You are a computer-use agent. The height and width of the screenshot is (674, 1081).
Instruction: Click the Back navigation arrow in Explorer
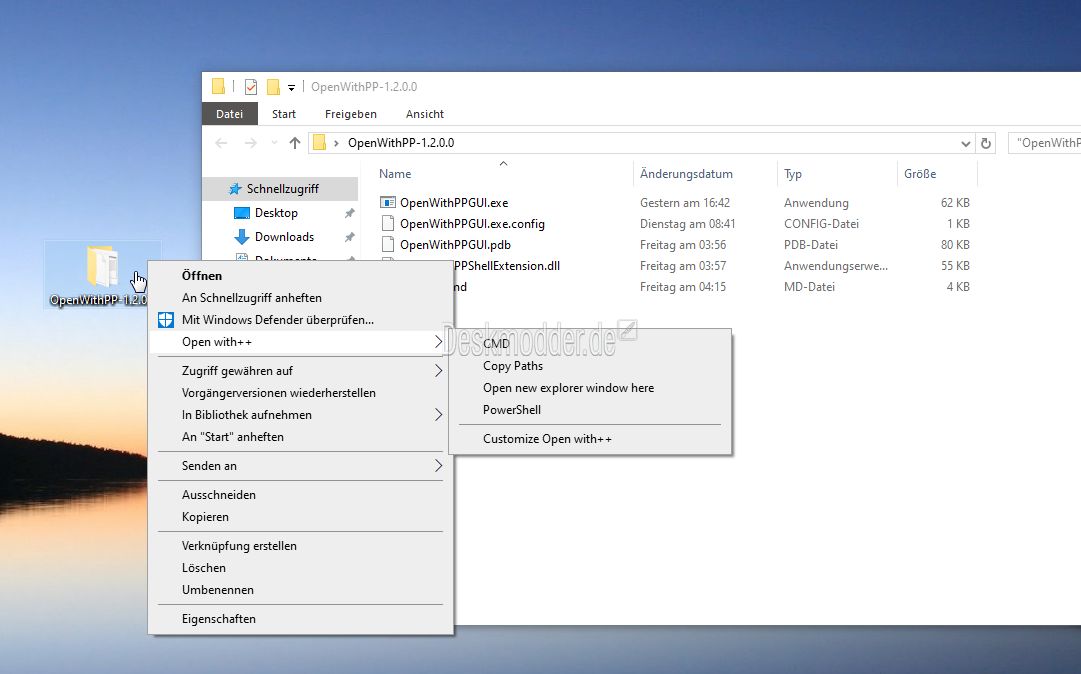click(221, 143)
